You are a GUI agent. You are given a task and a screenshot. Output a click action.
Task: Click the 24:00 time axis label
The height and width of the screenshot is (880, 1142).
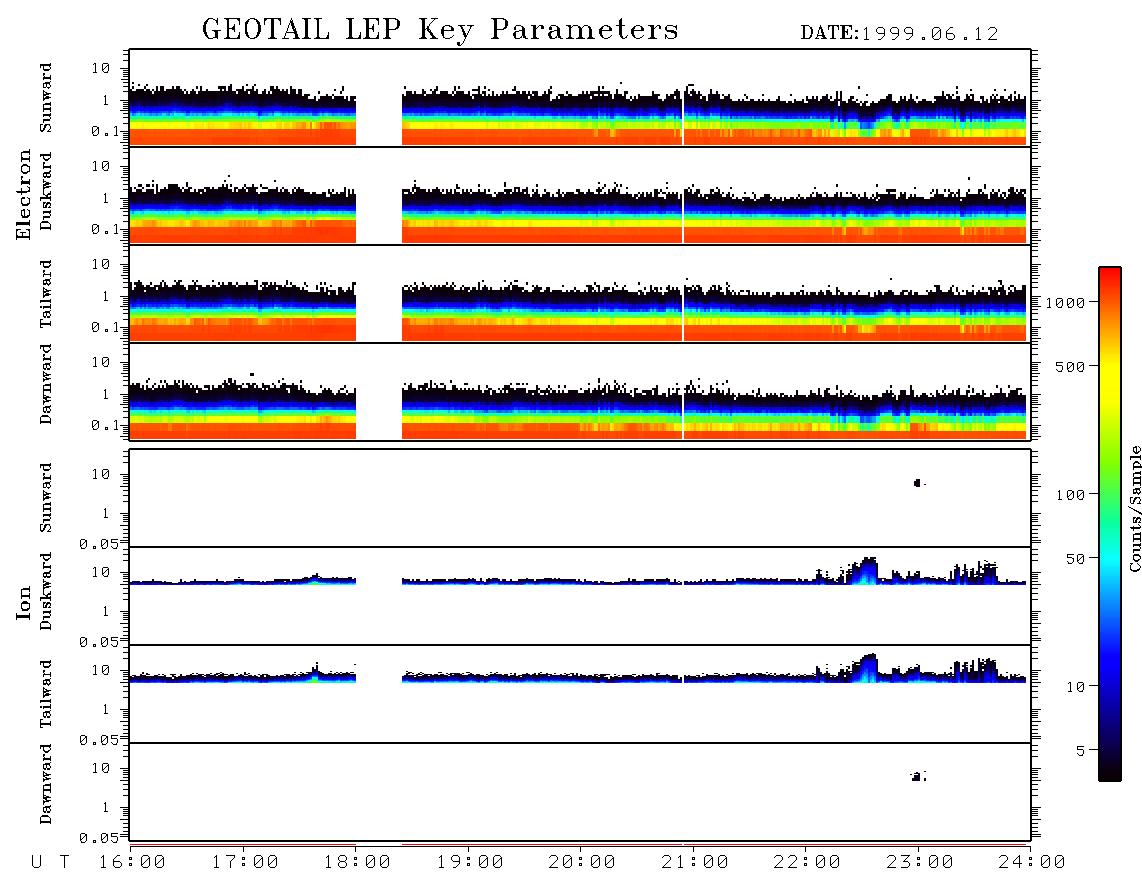(1032, 862)
